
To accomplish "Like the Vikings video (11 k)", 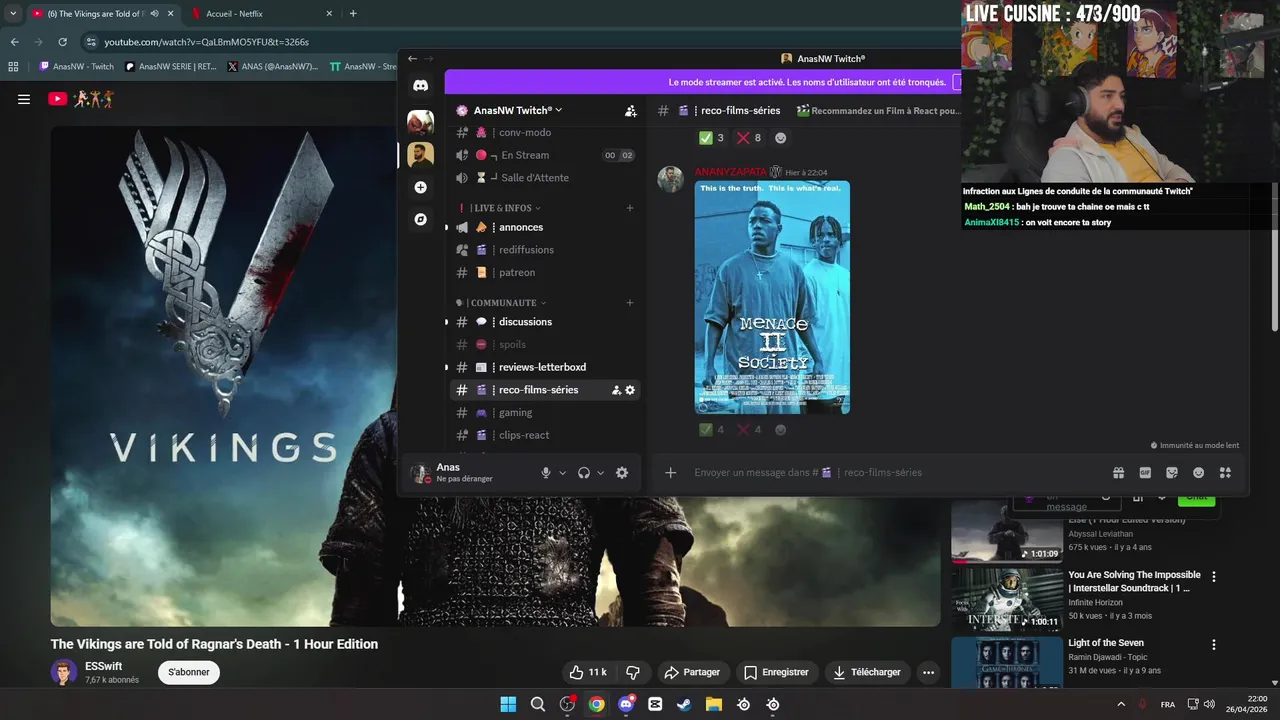I will tap(588, 672).
